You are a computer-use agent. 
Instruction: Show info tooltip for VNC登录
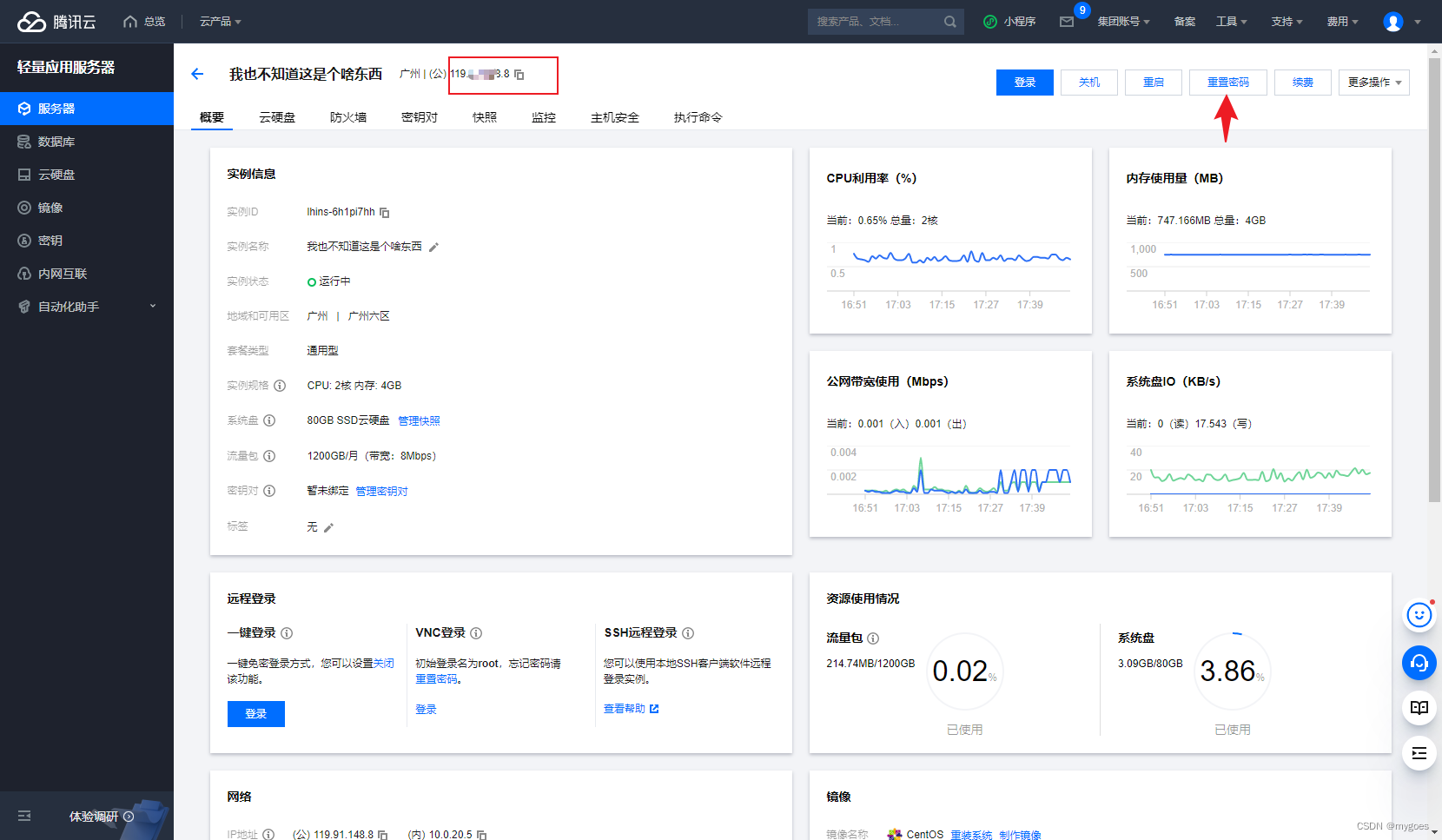(476, 633)
